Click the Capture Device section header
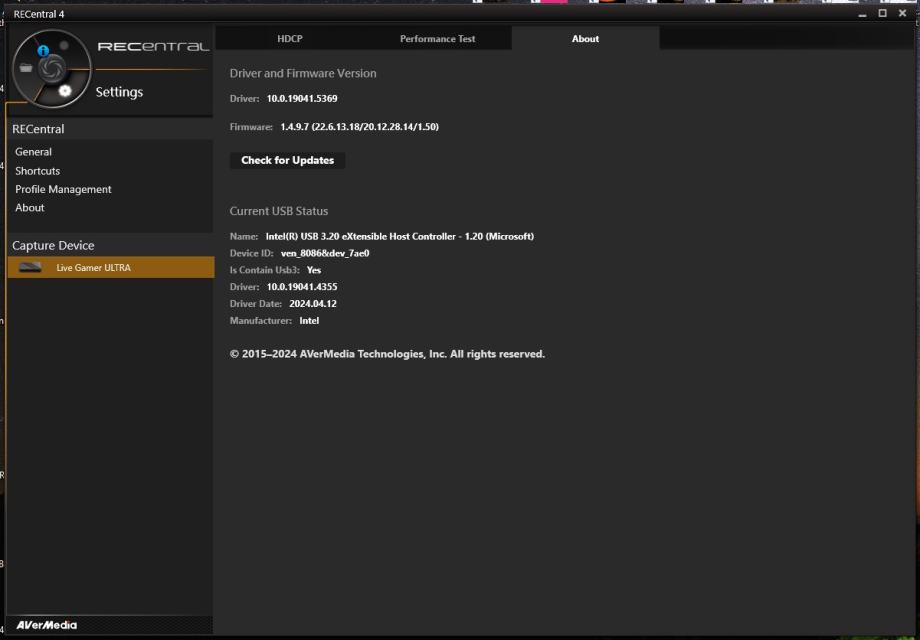Screen dimensions: 920x640 pyautogui.click(x=53, y=245)
